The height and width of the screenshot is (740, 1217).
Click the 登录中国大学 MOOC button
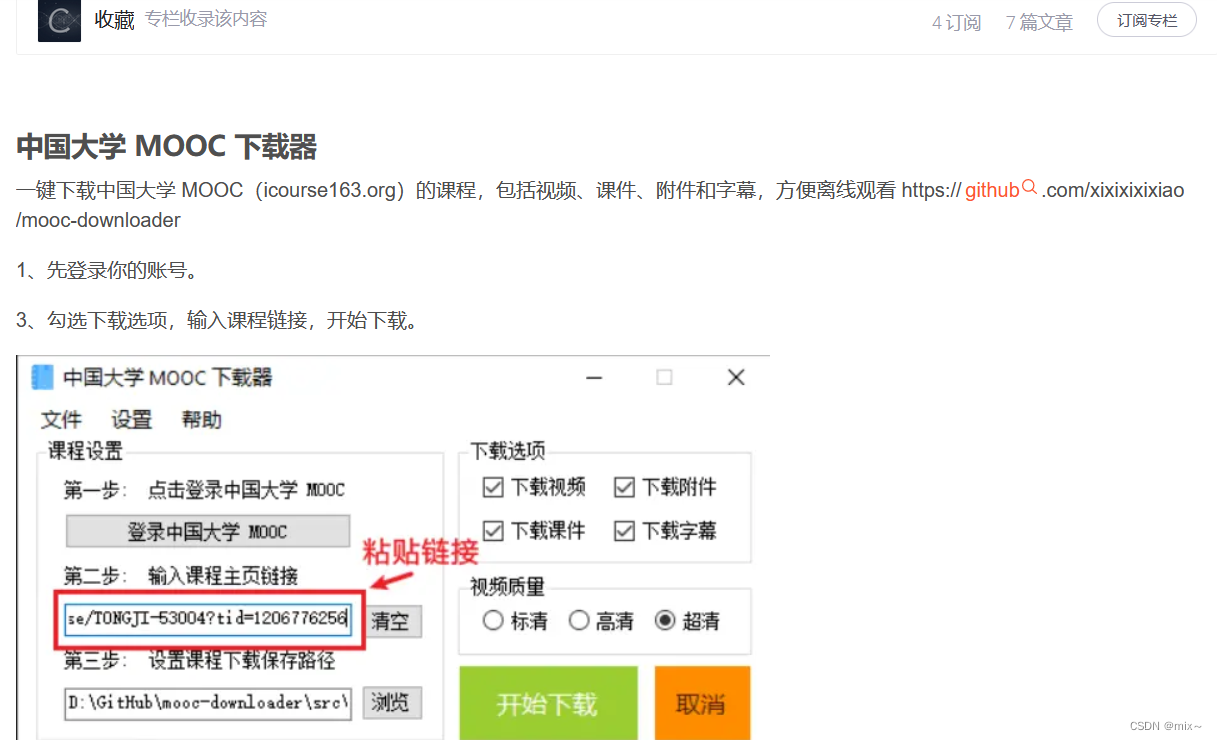[x=208, y=532]
